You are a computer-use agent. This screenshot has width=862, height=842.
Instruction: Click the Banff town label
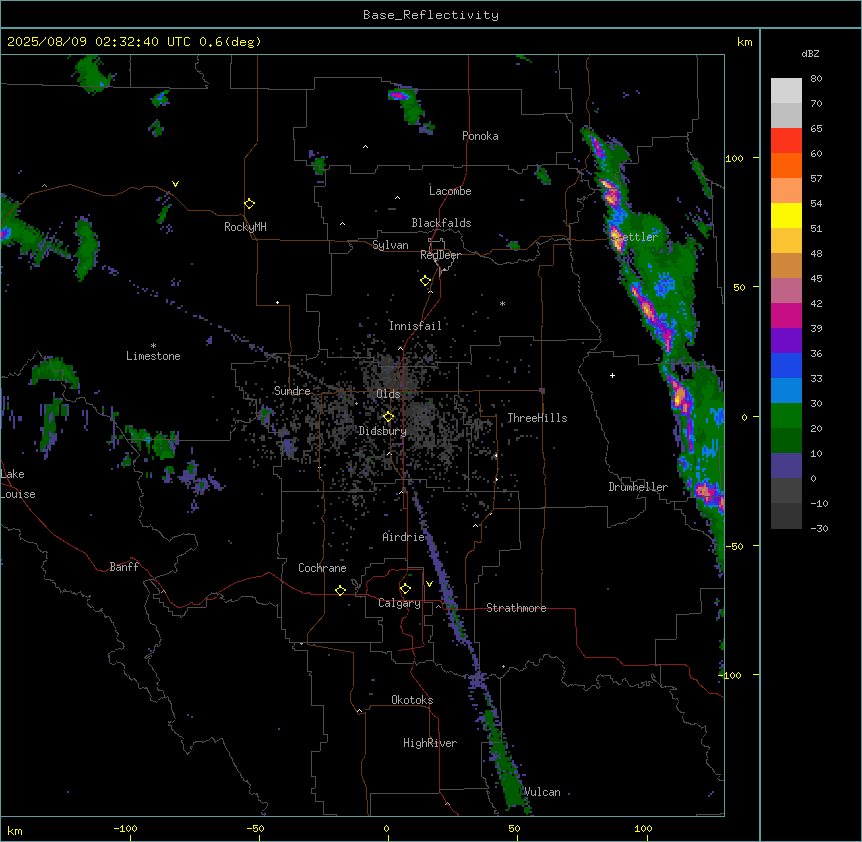[124, 567]
